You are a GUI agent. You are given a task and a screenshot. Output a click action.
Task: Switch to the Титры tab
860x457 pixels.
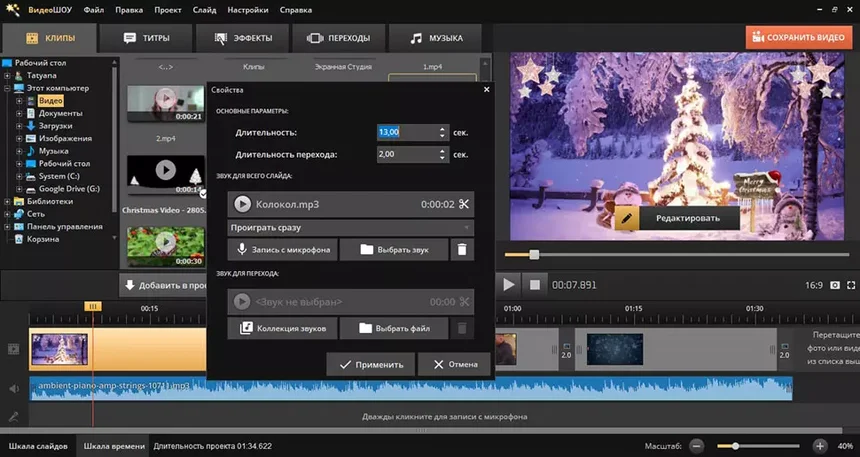point(146,38)
